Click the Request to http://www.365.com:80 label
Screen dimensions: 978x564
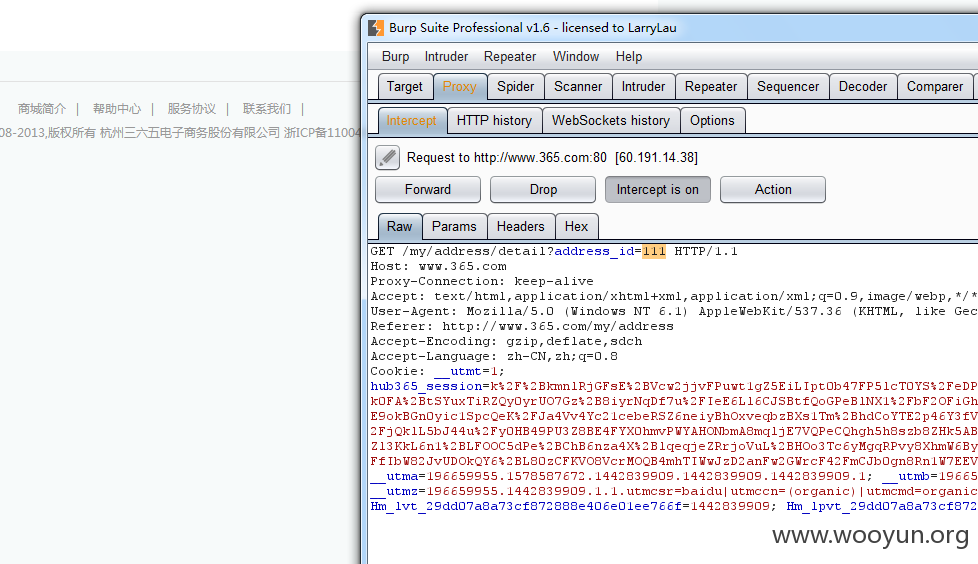[x=552, y=158]
